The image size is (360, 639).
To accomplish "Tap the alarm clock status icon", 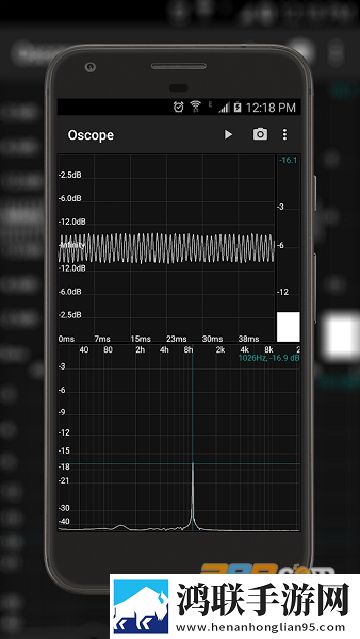I will (179, 107).
